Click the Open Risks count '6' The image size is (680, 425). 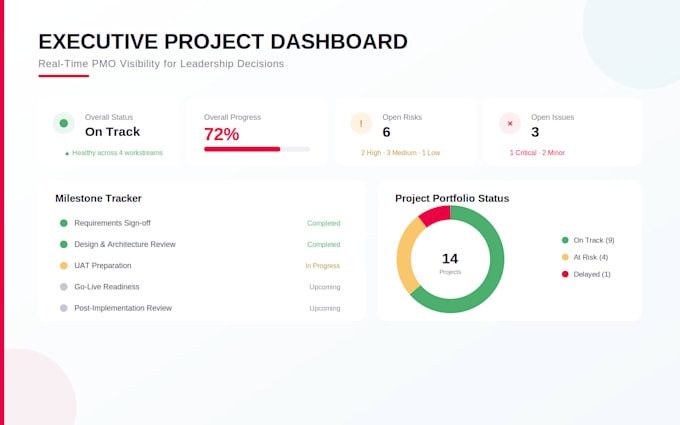click(386, 132)
